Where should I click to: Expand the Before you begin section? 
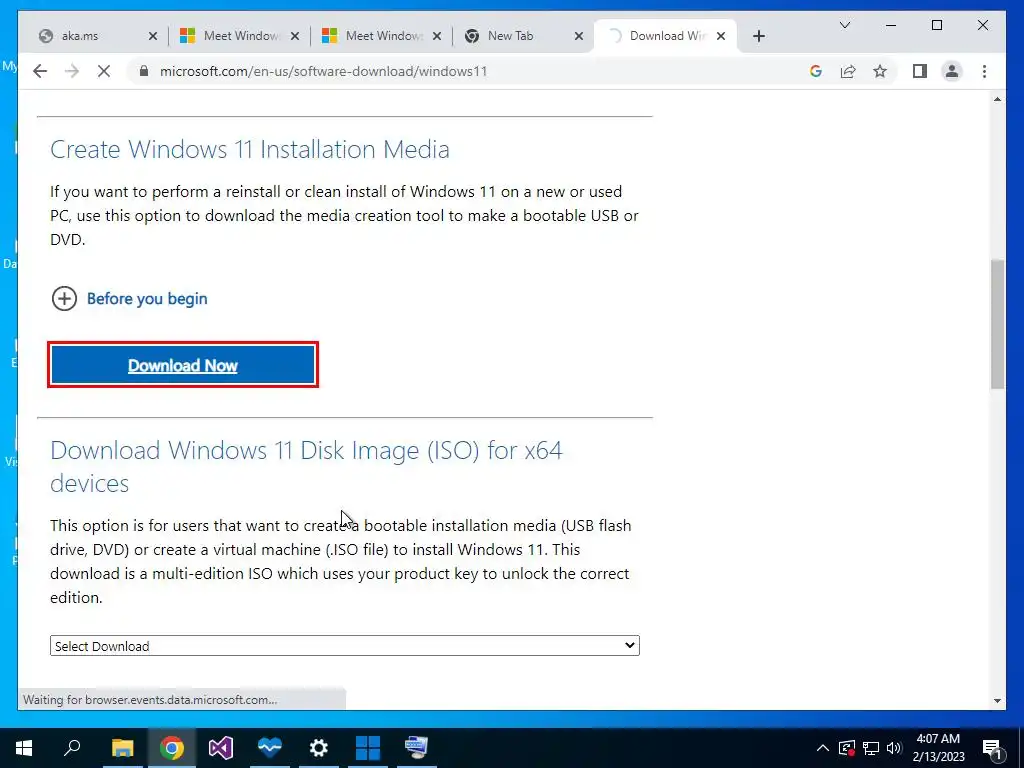[x=64, y=299]
